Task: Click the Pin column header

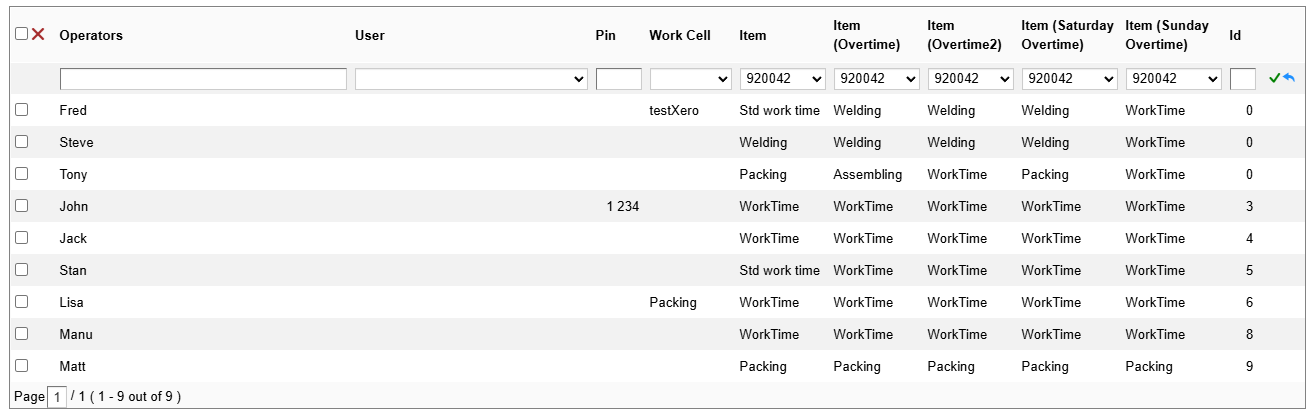Action: pyautogui.click(x=606, y=35)
